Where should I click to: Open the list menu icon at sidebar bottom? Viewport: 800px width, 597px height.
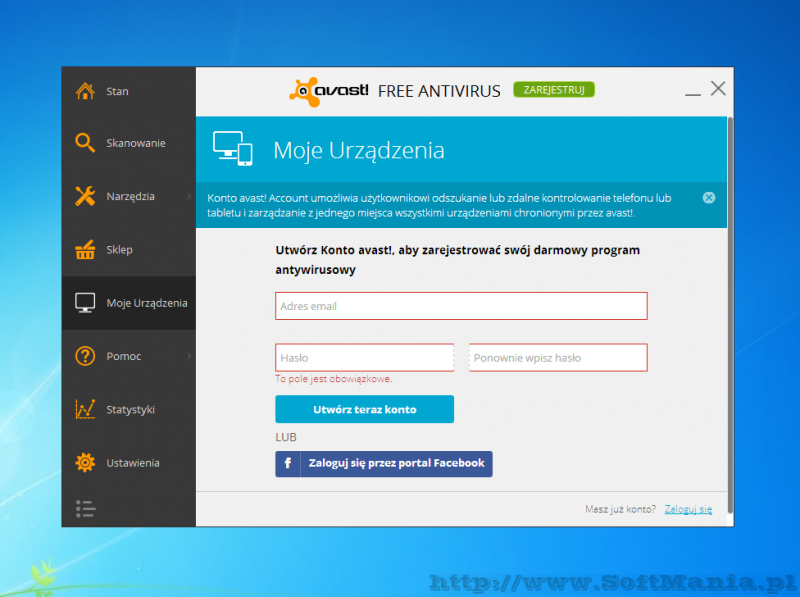[x=85, y=509]
